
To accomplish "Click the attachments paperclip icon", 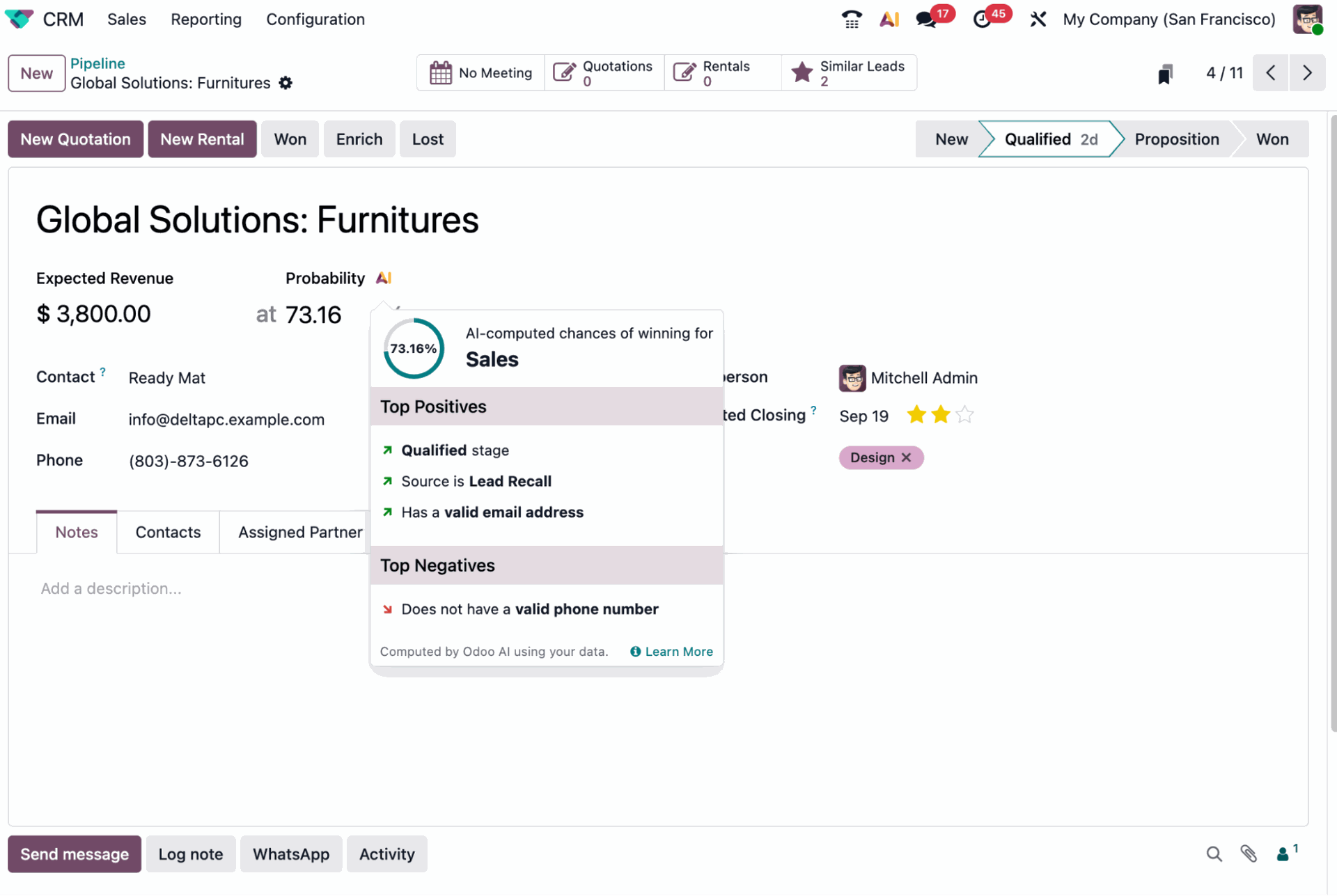I will [1249, 854].
